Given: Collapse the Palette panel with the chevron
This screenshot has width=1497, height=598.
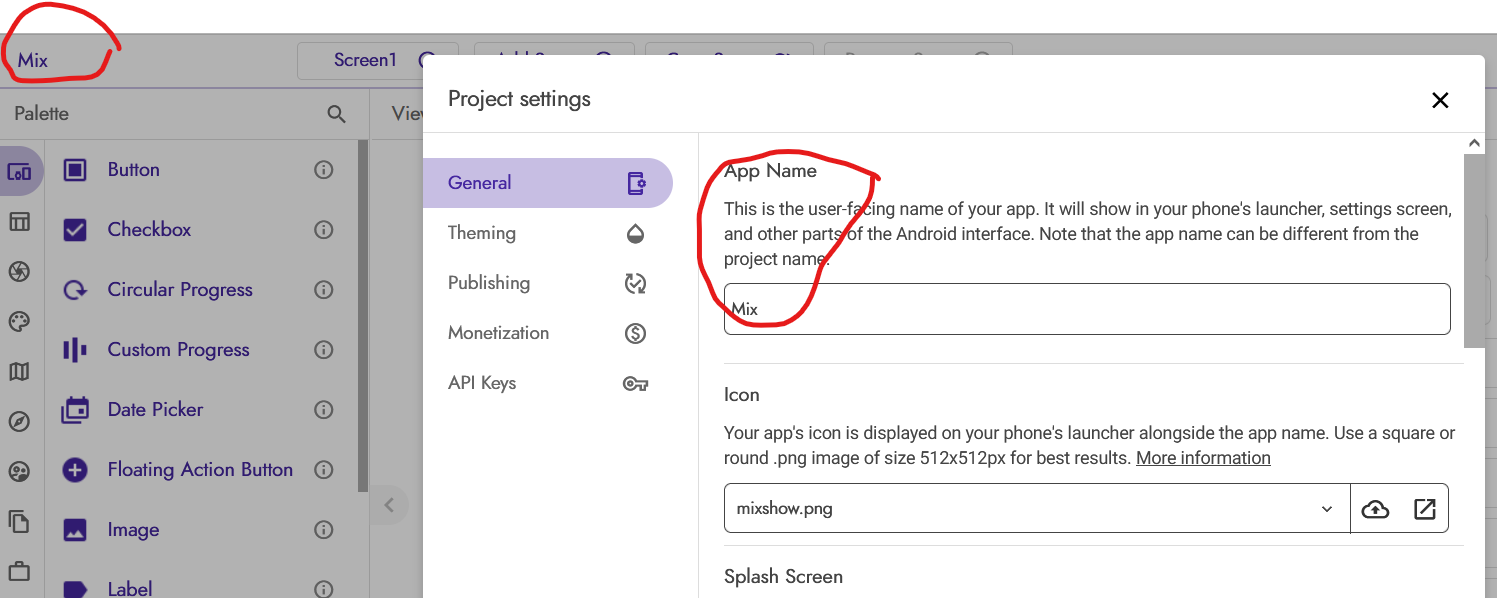Looking at the screenshot, I should click(x=389, y=505).
